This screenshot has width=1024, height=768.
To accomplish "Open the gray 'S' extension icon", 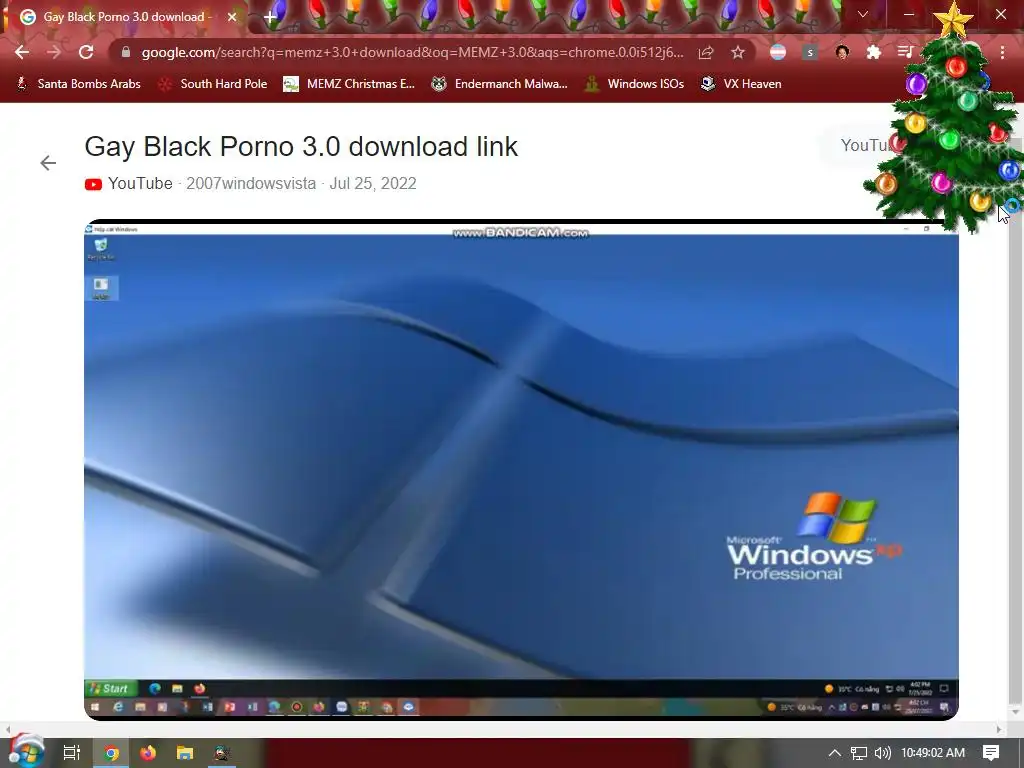I will tap(810, 52).
